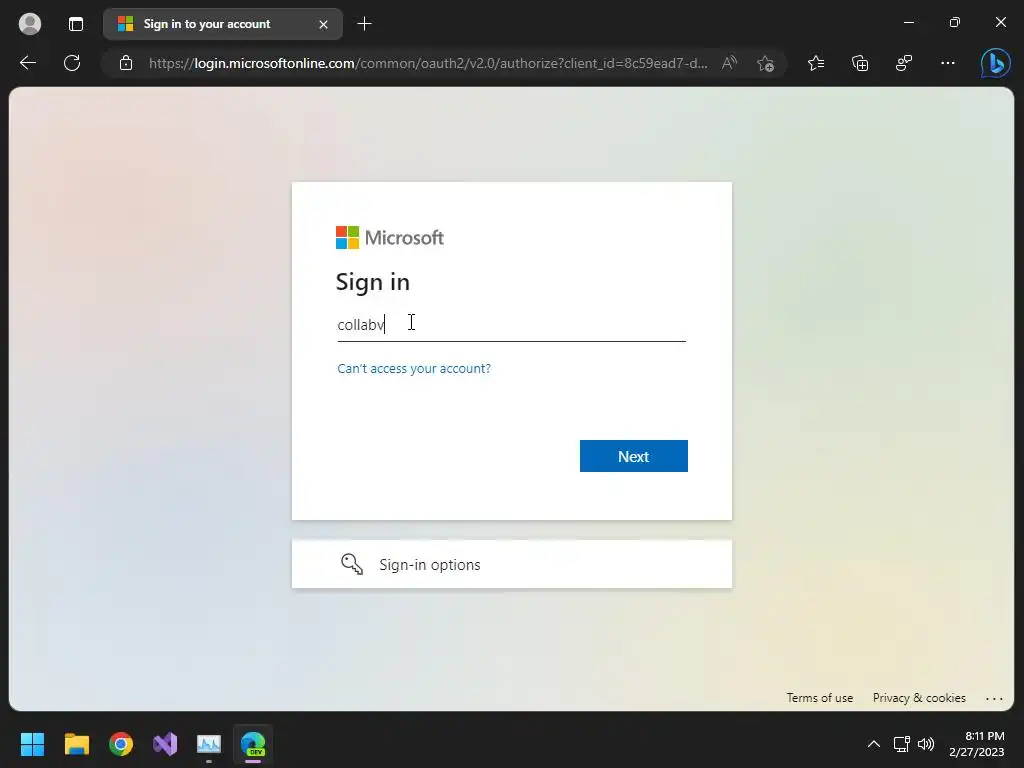Screen dimensions: 1024x768
Task: Open the Windows Start menu
Action: pyautogui.click(x=32, y=744)
